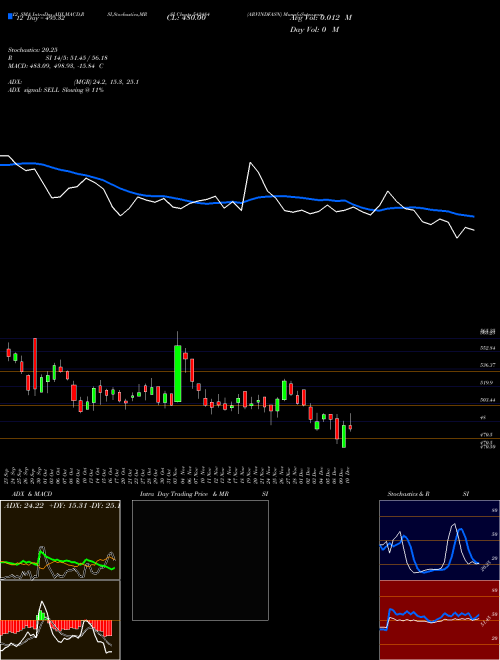Click the "(MGR) 24.2, 15.3, 25.1" ADX values
Image resolution: width=500 pixels, height=660 pixels.
coord(106,82)
